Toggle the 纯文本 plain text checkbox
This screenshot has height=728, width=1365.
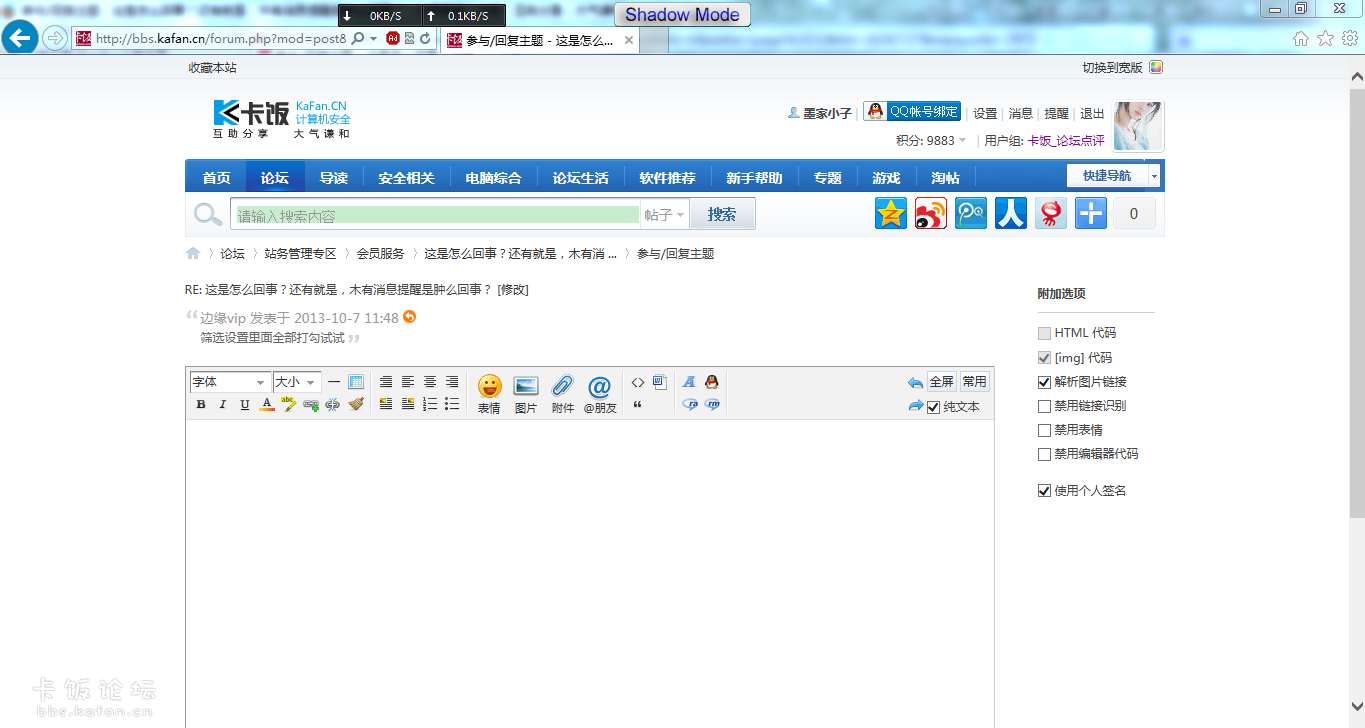click(933, 407)
